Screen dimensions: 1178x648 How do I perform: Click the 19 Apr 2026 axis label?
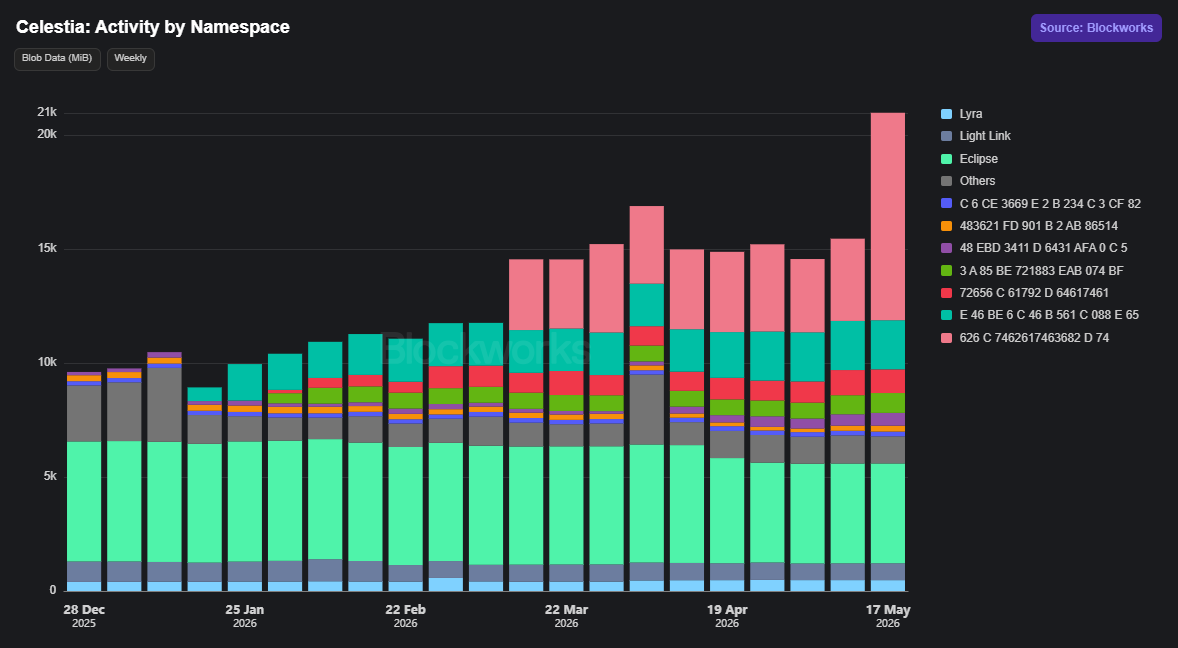727,616
